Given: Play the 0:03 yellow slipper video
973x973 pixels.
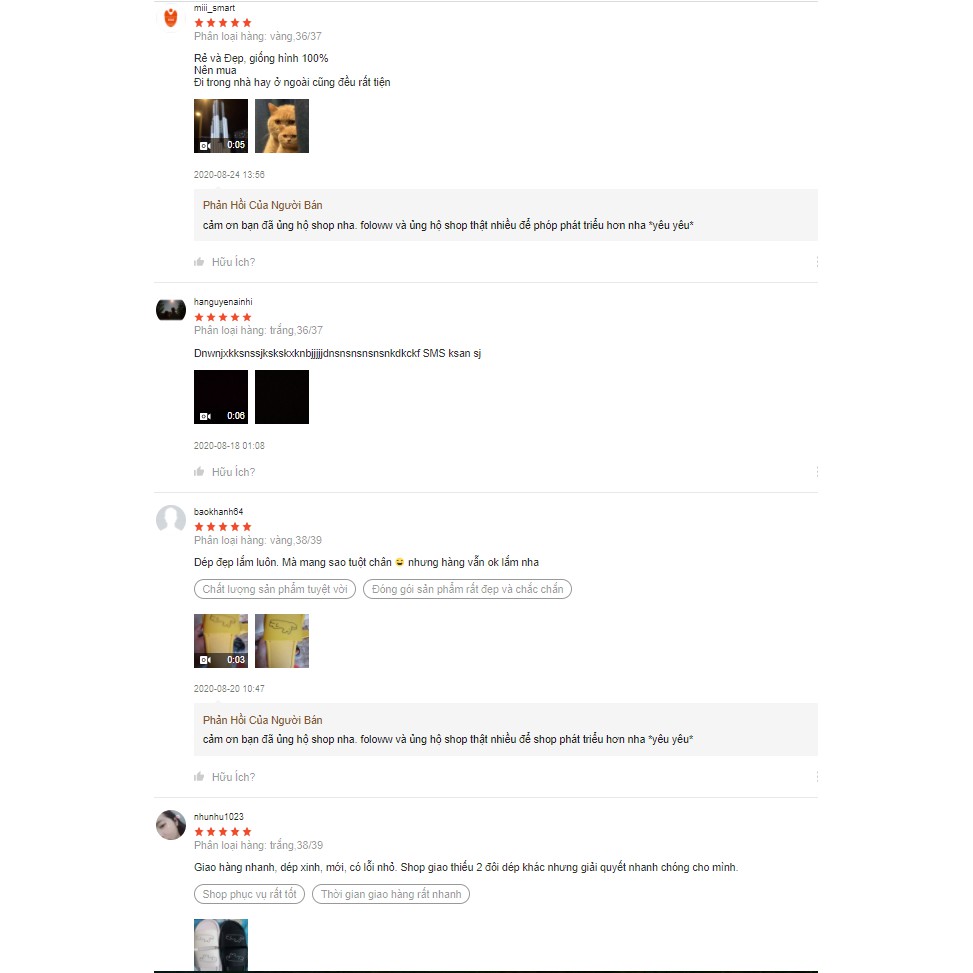Looking at the screenshot, I should 221,641.
